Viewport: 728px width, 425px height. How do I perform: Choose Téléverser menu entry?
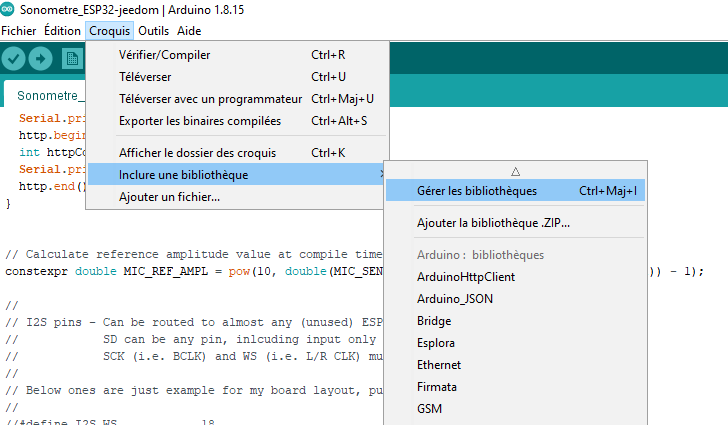[x=237, y=77]
